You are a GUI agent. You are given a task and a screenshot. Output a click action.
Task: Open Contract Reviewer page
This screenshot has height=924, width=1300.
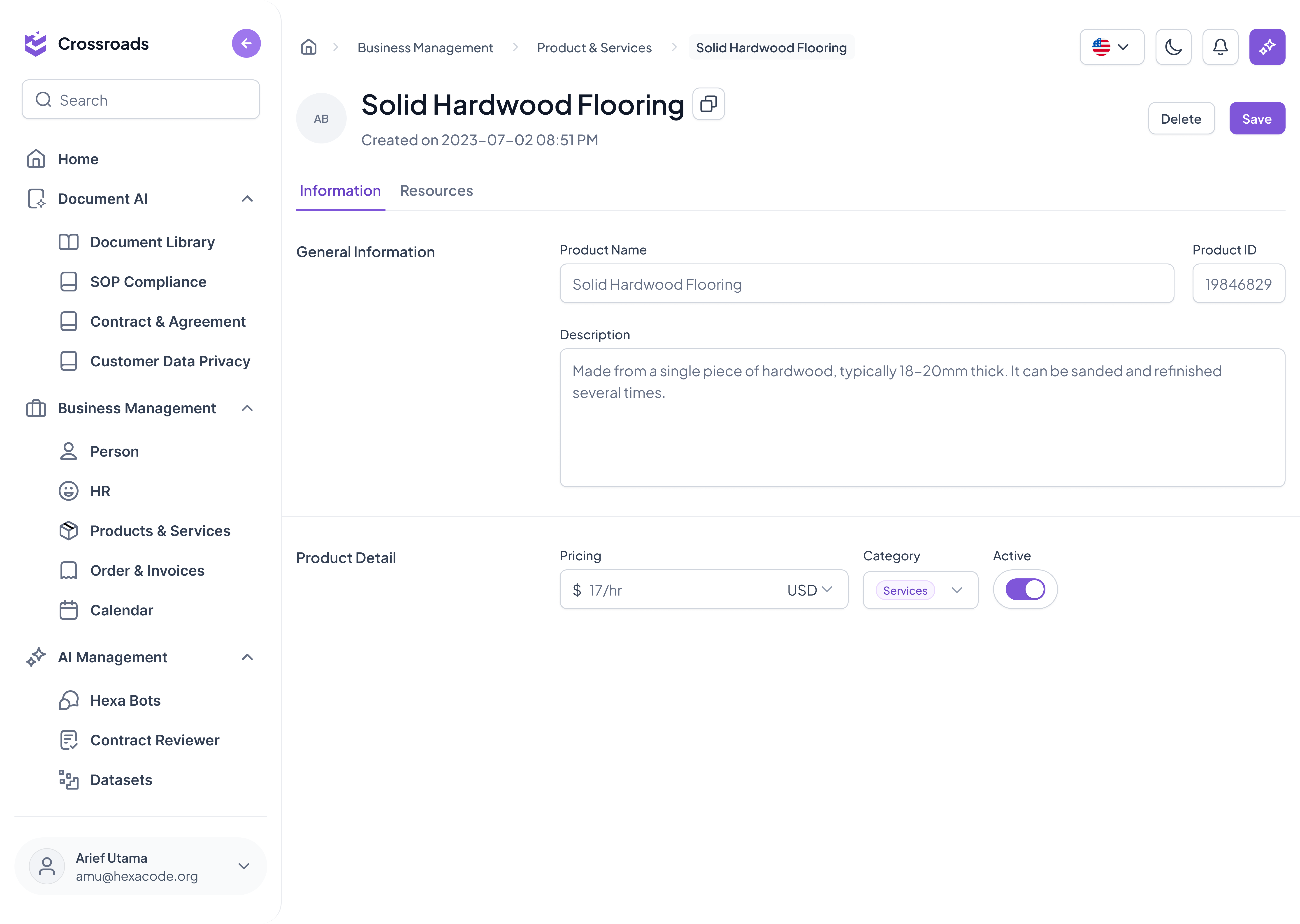(155, 740)
